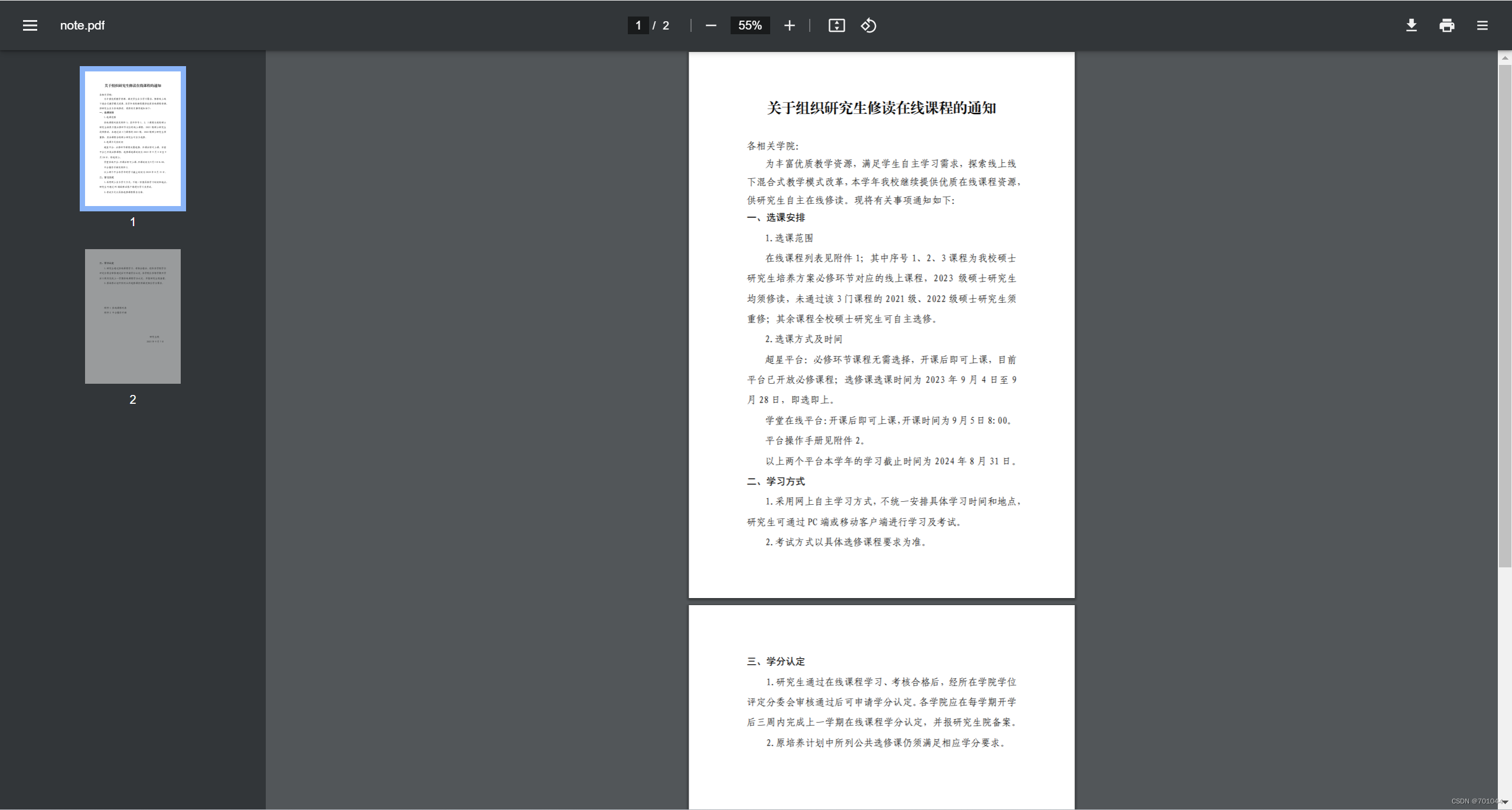Click the 55% zoom level field
Image resolution: width=1512 pixels, height=810 pixels.
point(750,25)
